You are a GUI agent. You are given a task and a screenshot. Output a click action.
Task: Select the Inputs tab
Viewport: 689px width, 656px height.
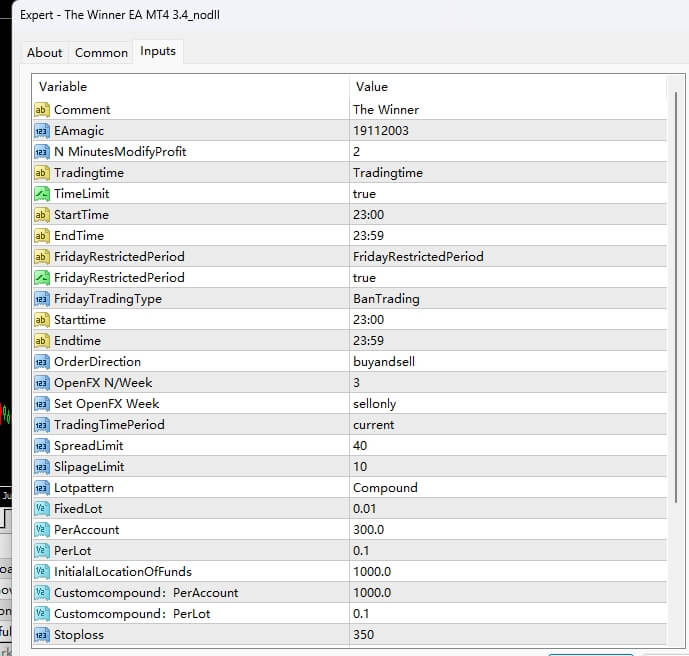pyautogui.click(x=158, y=51)
